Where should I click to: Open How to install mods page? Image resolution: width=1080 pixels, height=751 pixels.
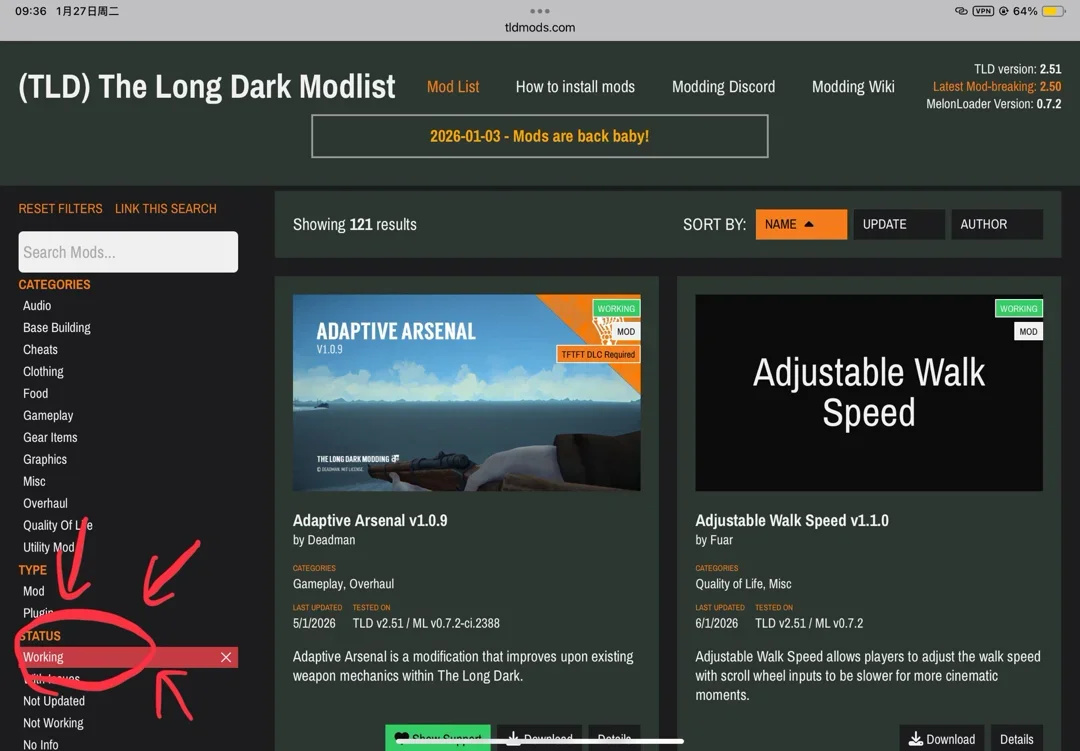point(575,87)
